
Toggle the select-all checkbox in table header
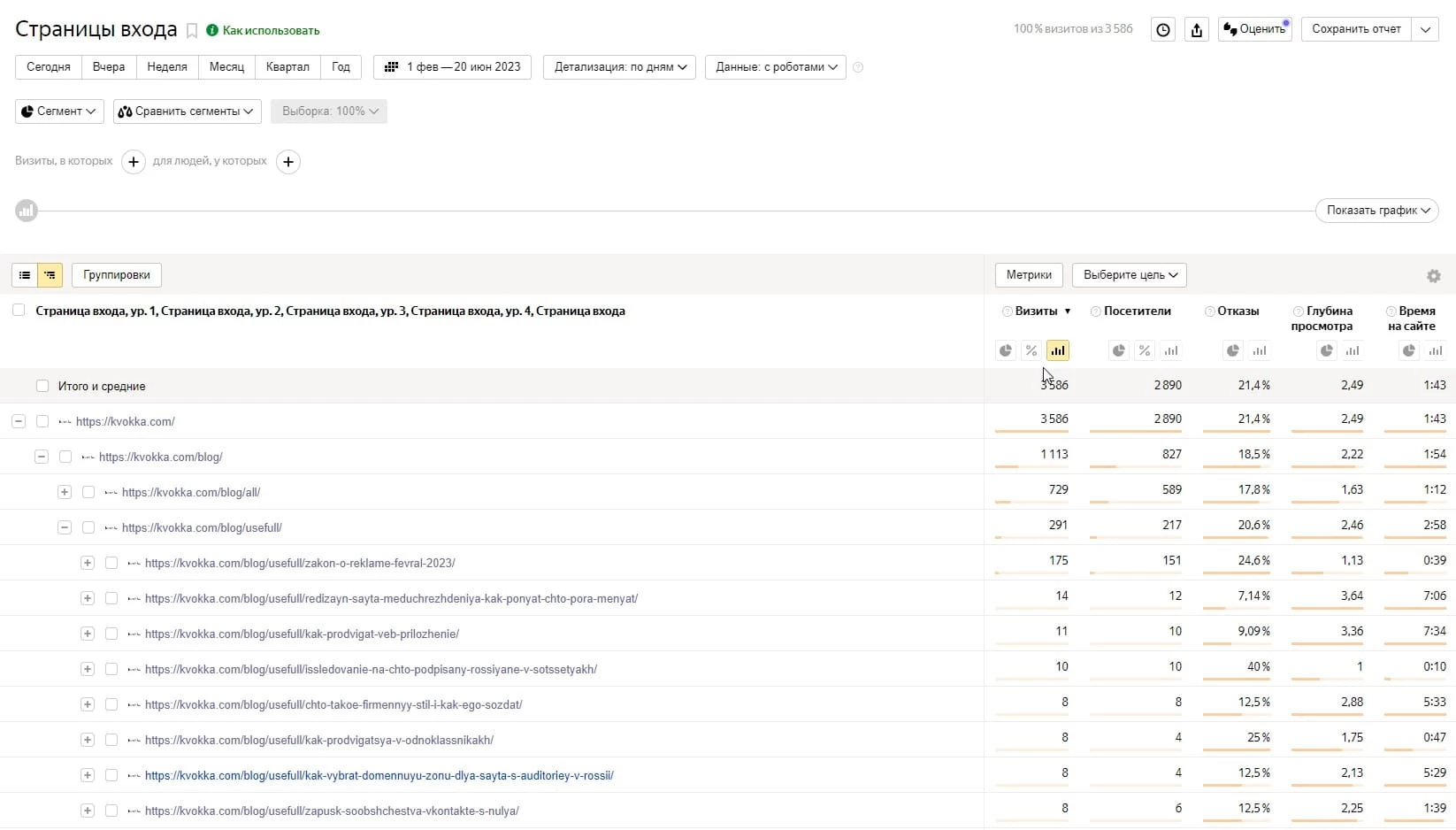[x=19, y=311]
